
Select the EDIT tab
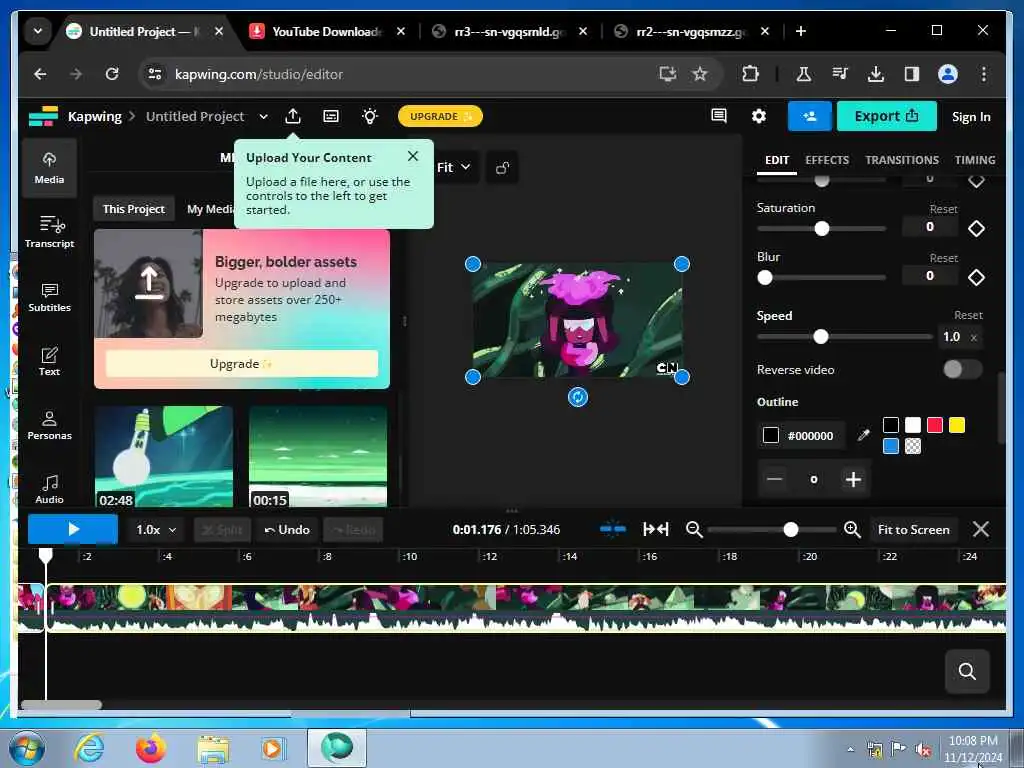776,160
